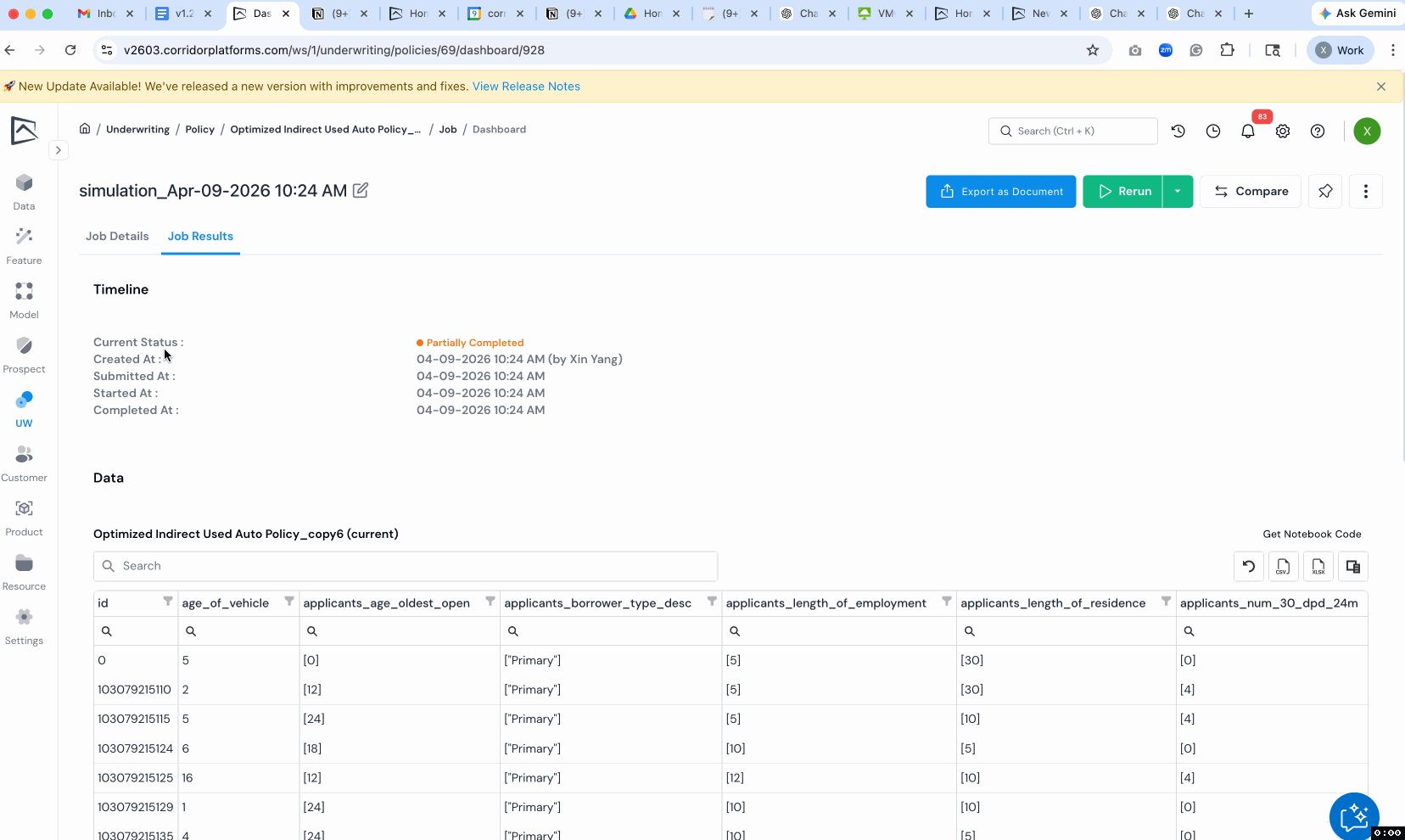The height and width of the screenshot is (840, 1405).
Task: Click the Partially Completed status text
Action: tap(475, 343)
